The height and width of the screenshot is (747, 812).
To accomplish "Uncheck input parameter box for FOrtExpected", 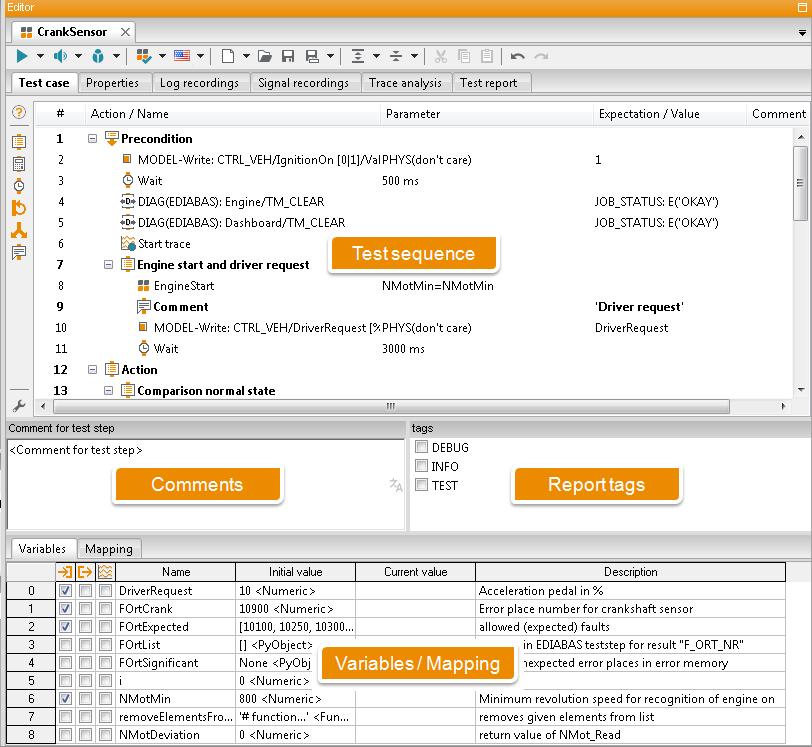I will pyautogui.click(x=65, y=626).
